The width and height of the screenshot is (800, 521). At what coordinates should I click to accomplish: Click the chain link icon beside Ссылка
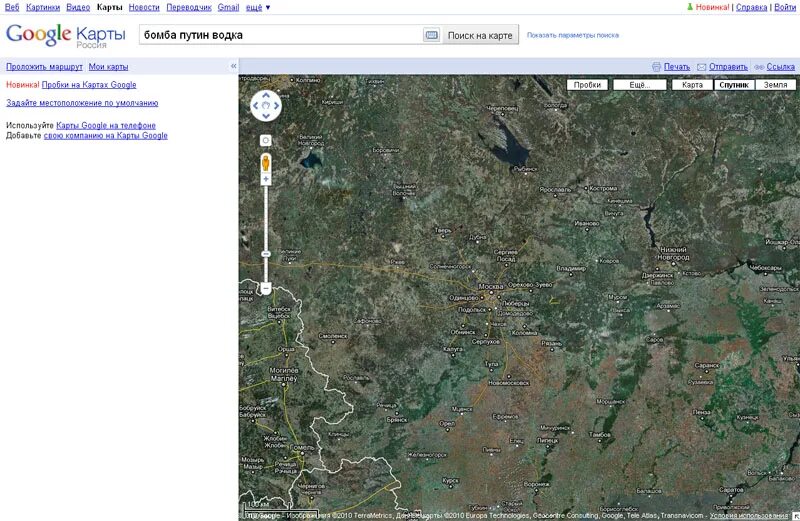[759, 67]
